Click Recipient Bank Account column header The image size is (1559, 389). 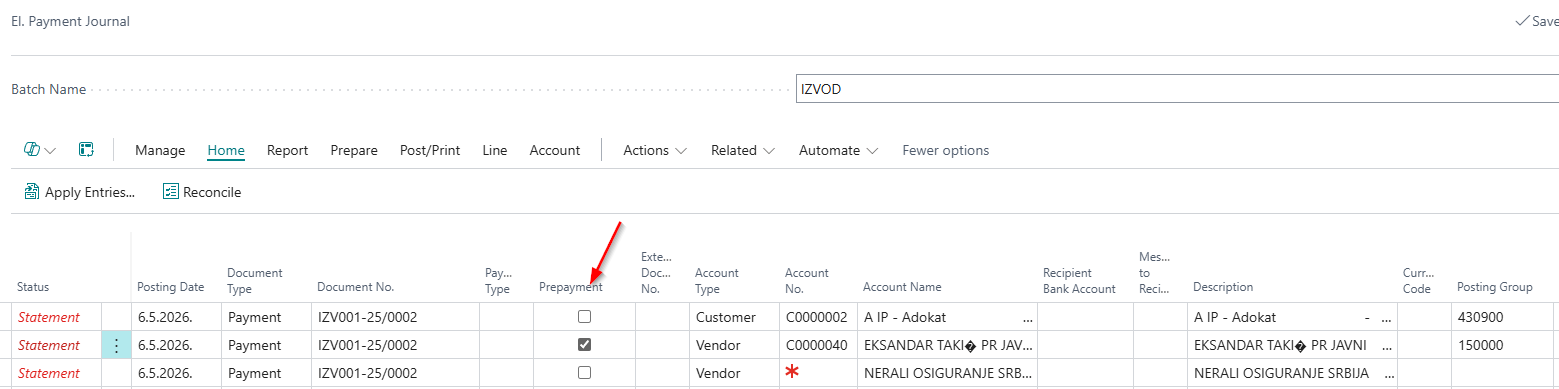(x=1079, y=280)
